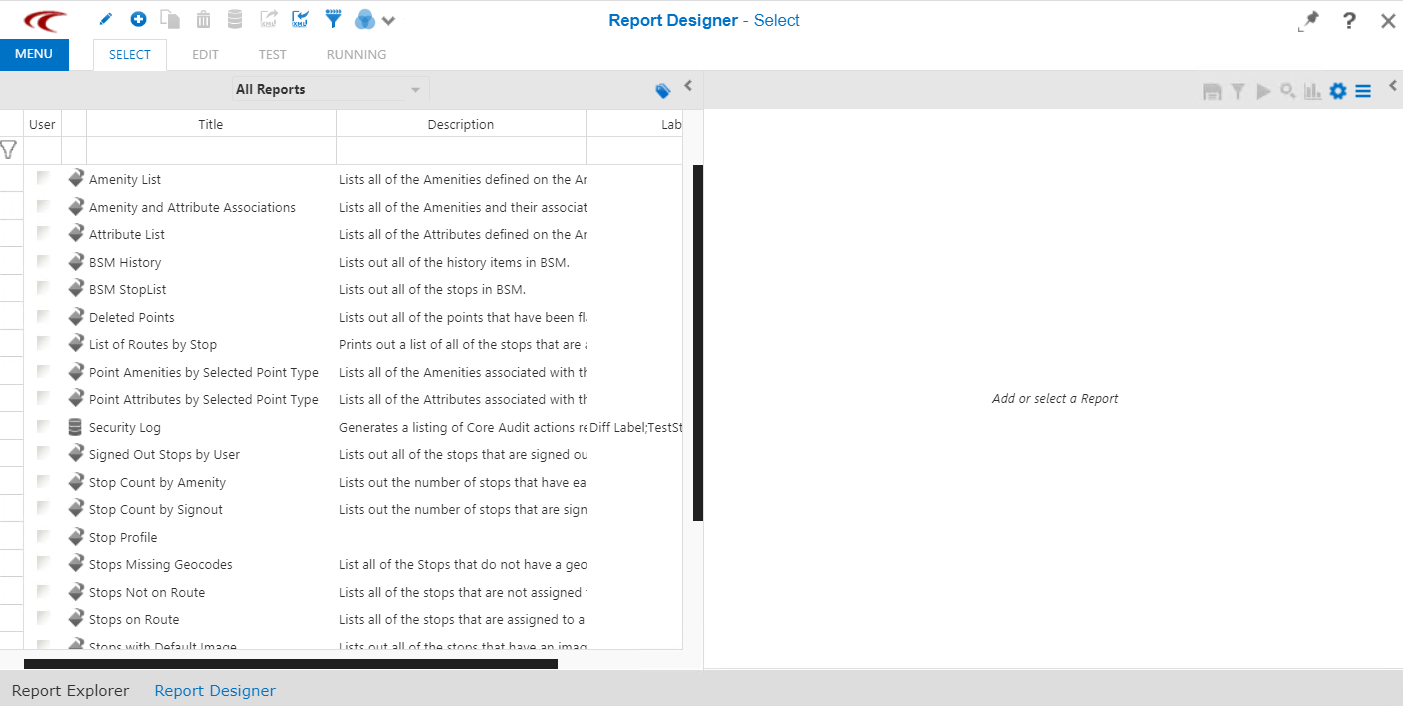
Task: Open the MENU panel
Action: pos(34,54)
